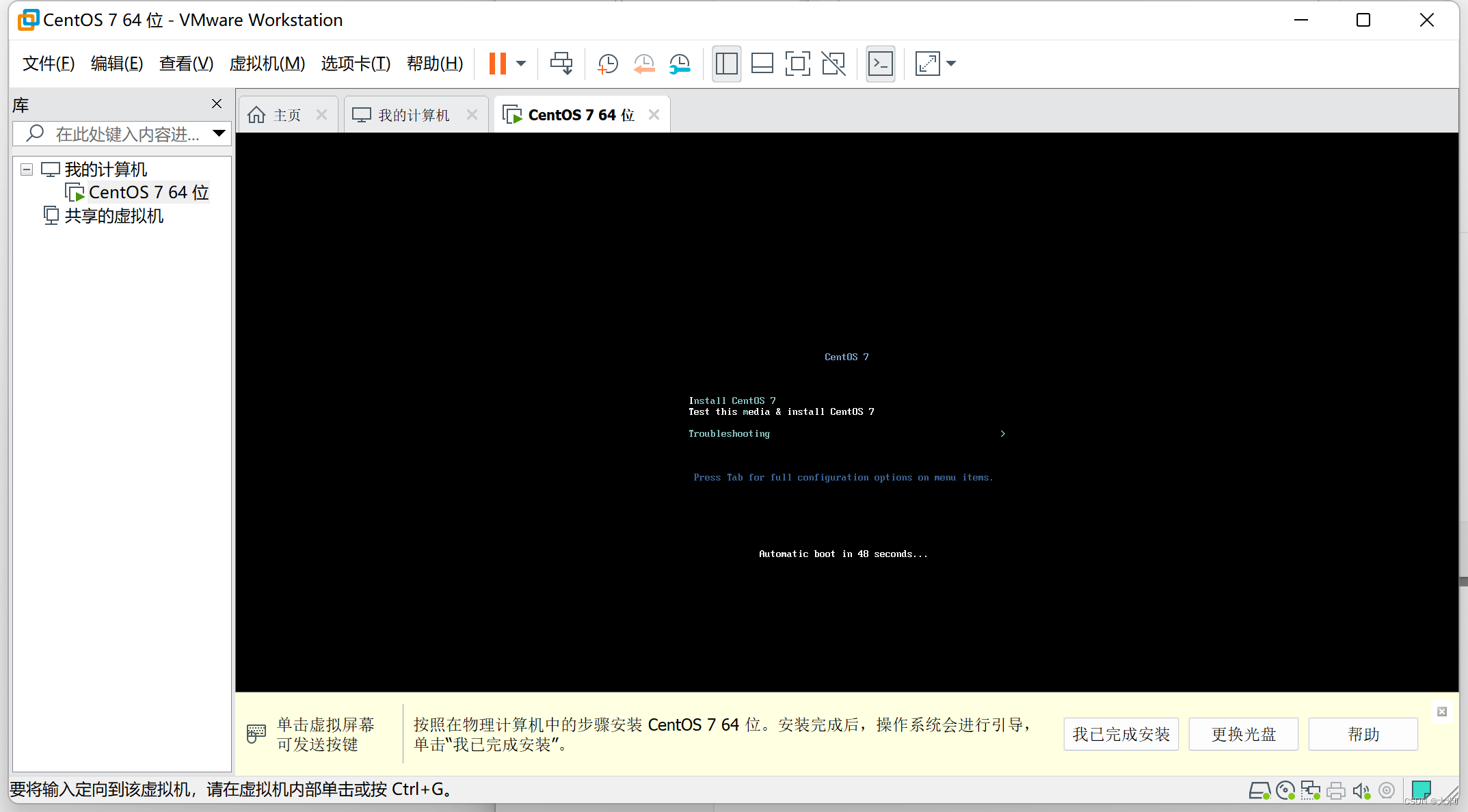Click the Press Tab configuration hint text

[x=843, y=477]
